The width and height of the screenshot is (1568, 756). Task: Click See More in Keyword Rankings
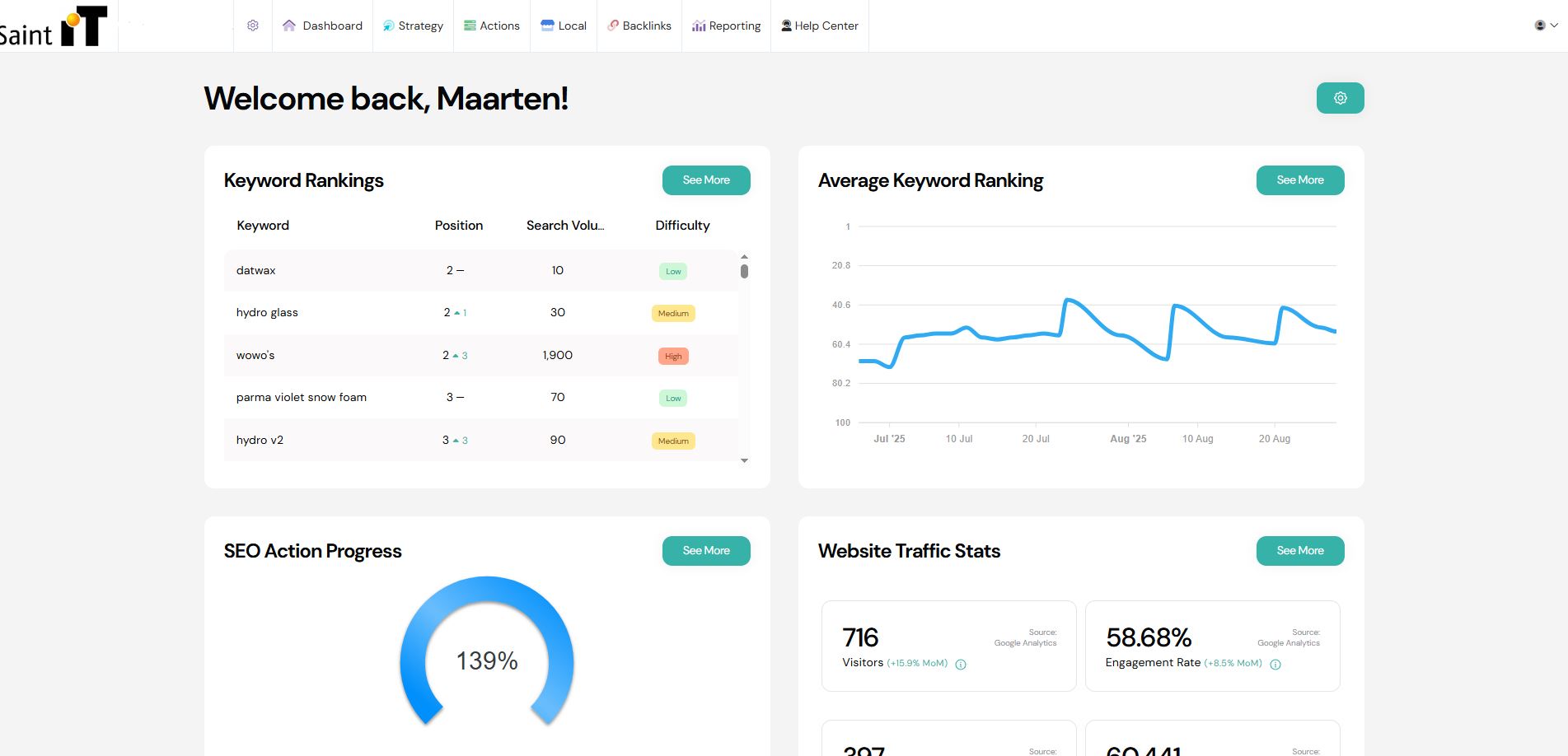[706, 180]
